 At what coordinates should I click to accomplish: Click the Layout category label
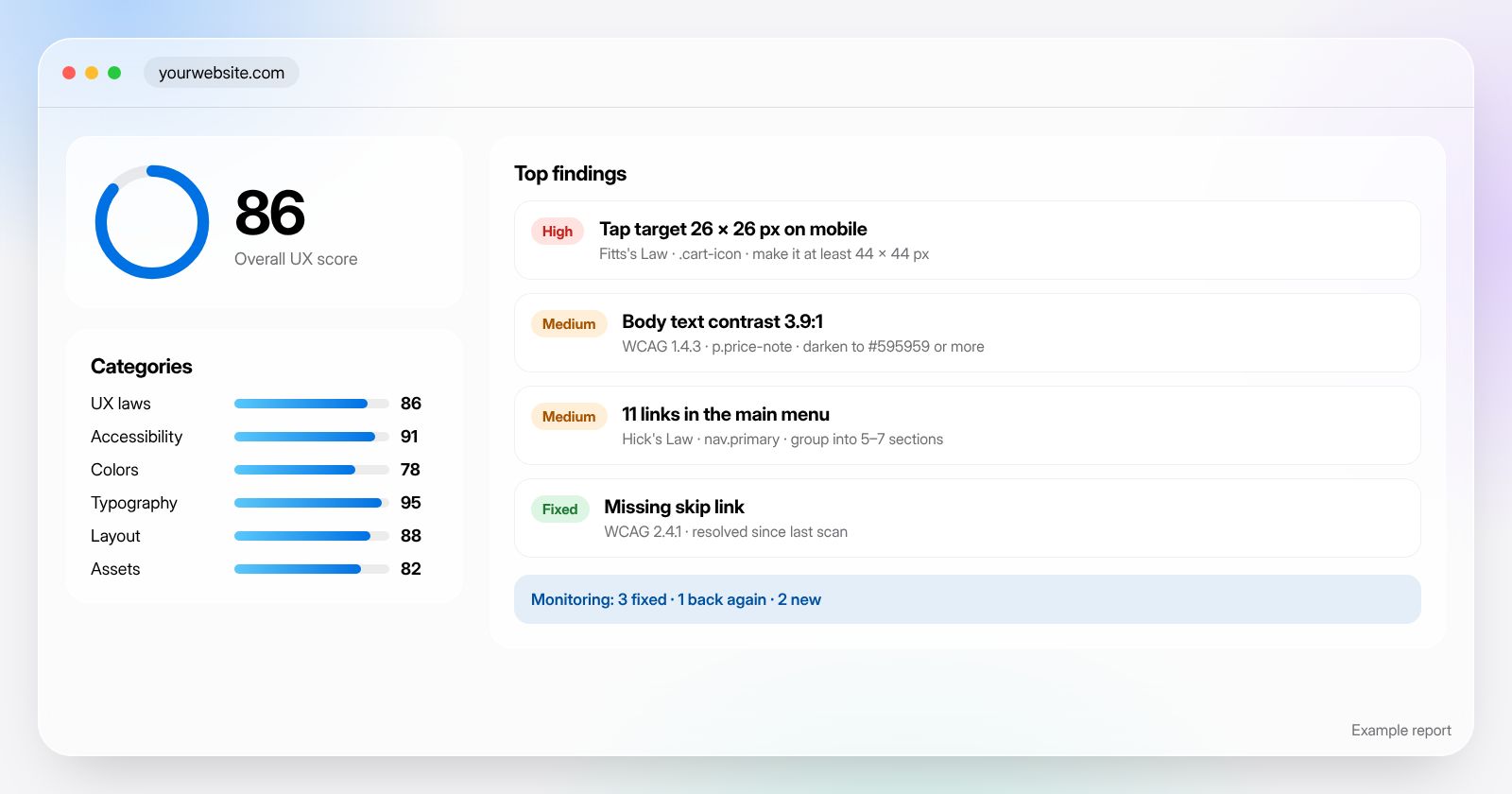click(x=115, y=536)
